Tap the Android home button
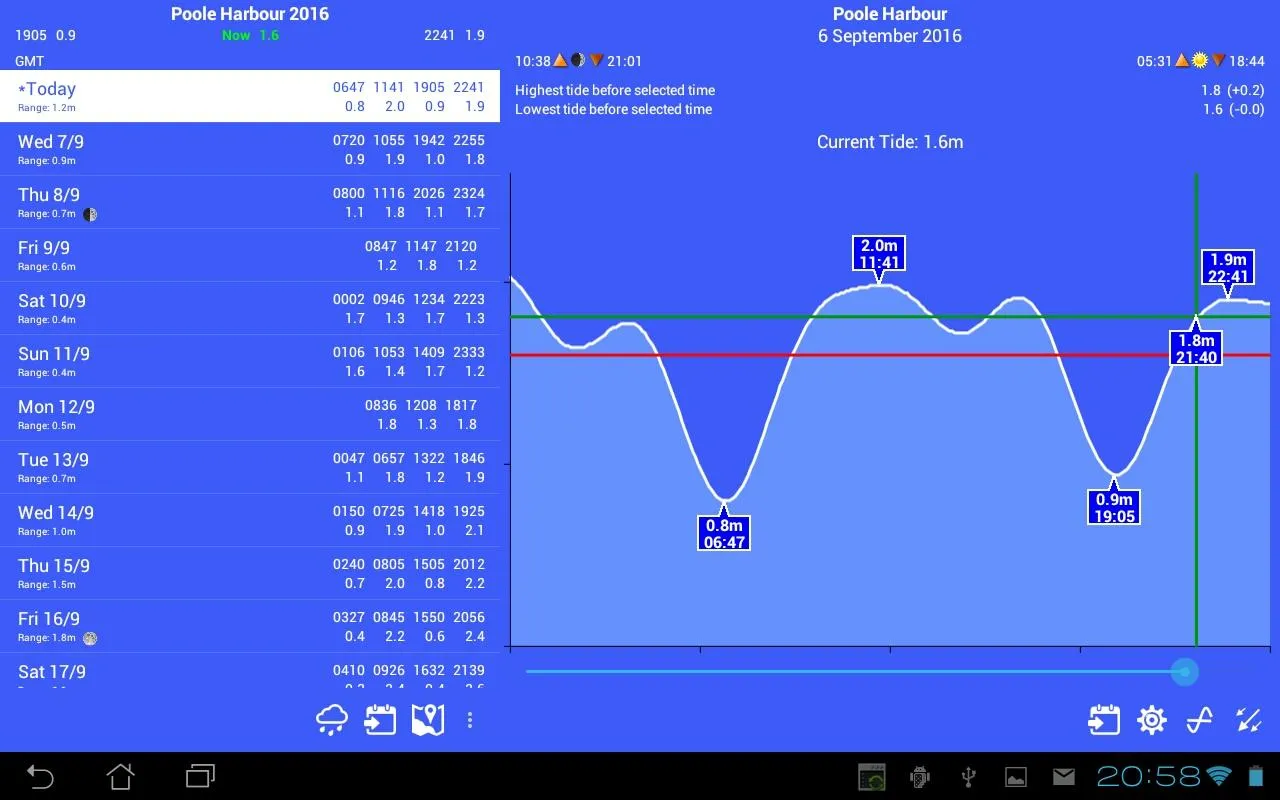 (x=120, y=776)
